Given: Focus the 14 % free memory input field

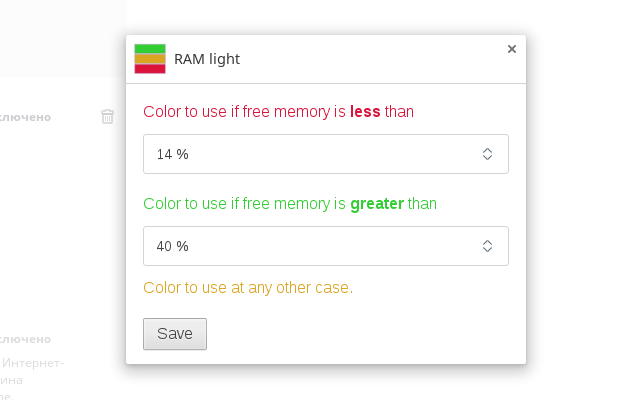Looking at the screenshot, I should click(326, 154).
